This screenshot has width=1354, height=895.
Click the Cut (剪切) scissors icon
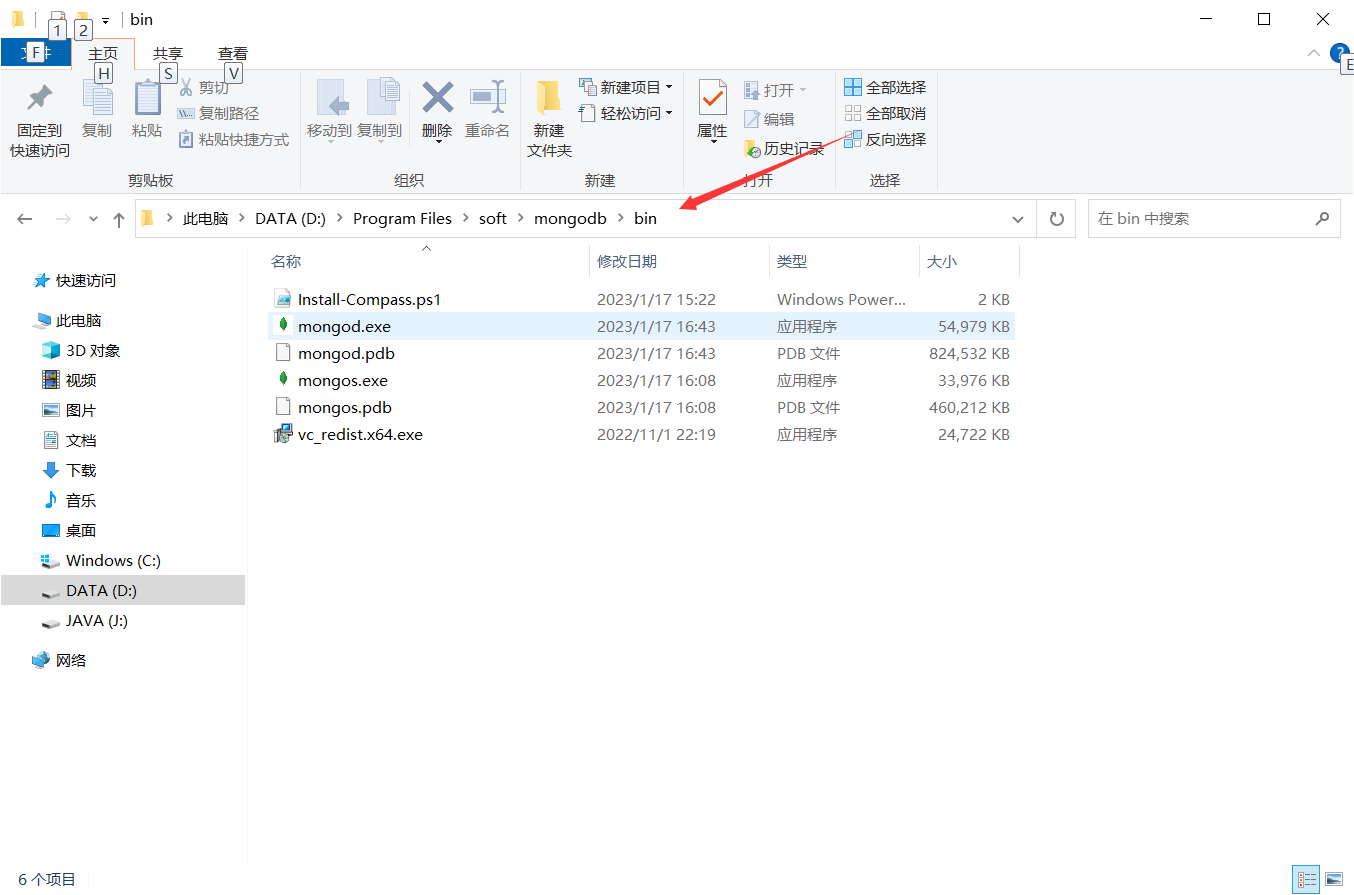tap(185, 88)
